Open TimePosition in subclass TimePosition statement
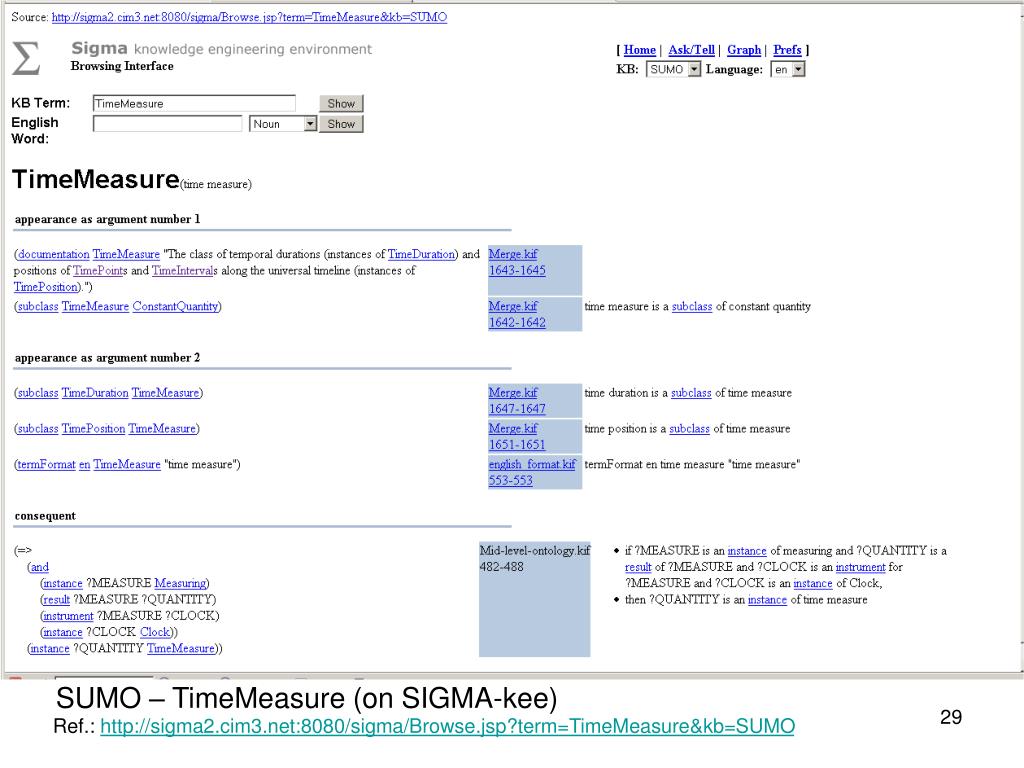Viewport: 1024px width, 768px height. click(x=93, y=428)
